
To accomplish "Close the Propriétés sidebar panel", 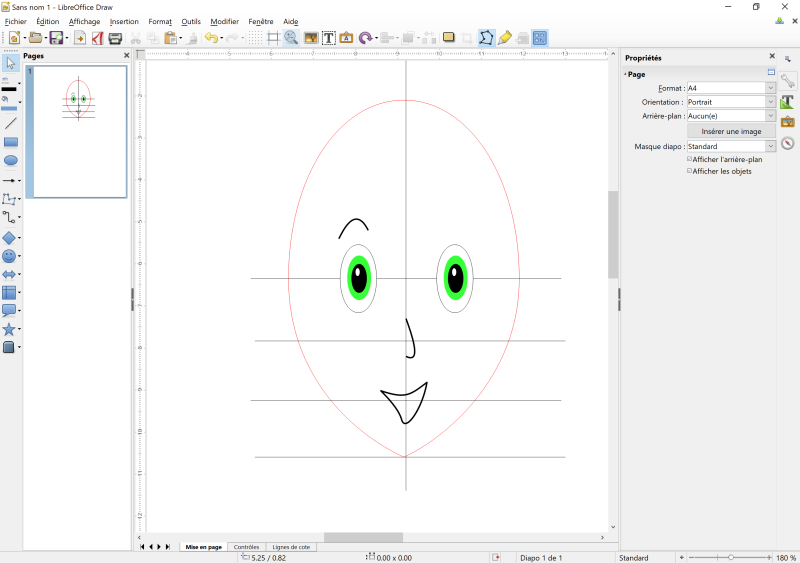I will [x=772, y=56].
